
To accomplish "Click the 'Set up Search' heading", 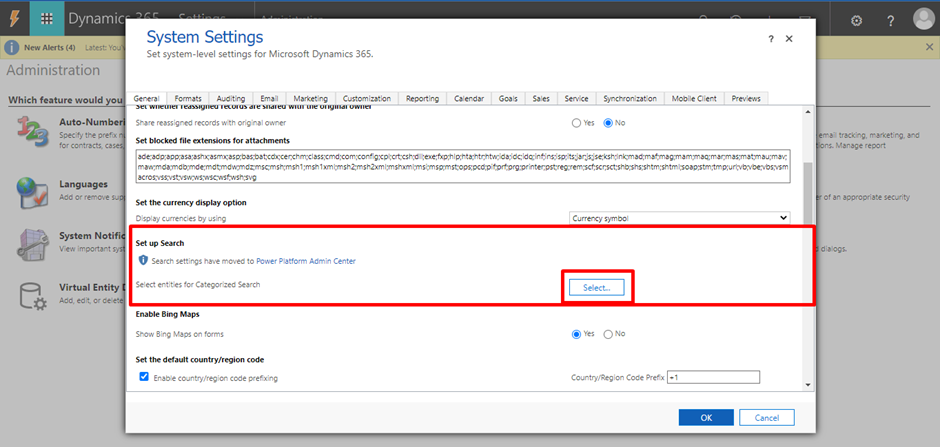I will (x=159, y=243).
